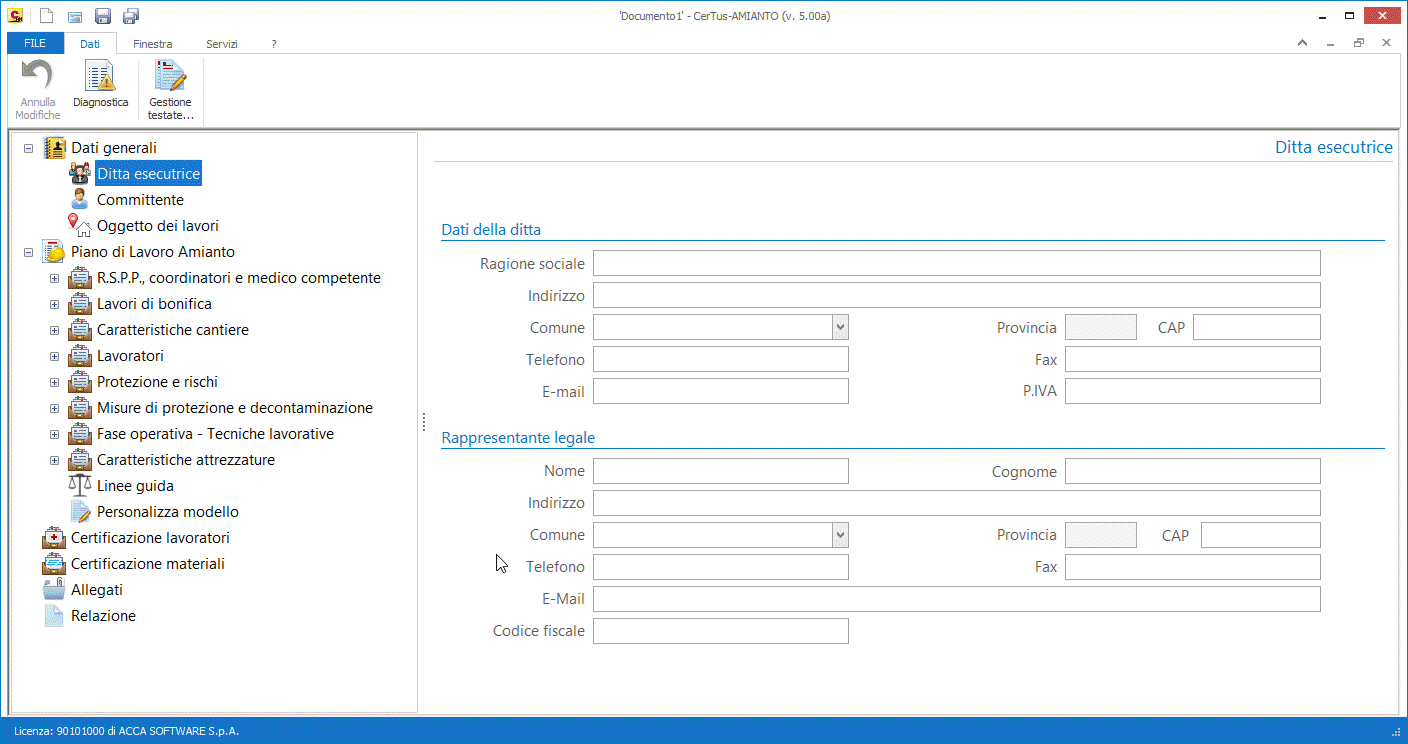Open the FILE menu tab
This screenshot has height=744, width=1408.
coord(35,44)
